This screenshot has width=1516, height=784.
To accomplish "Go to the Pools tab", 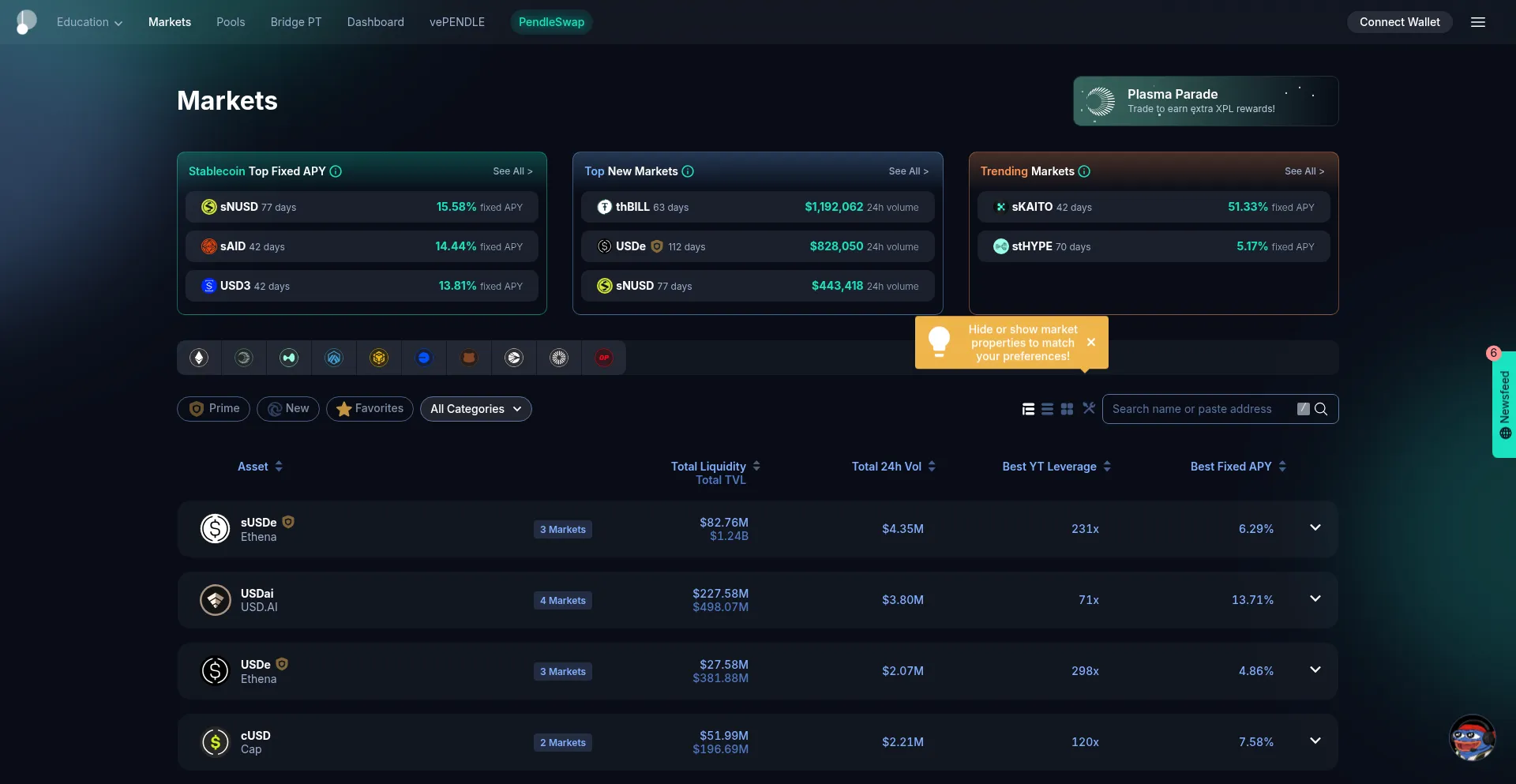I will [231, 22].
